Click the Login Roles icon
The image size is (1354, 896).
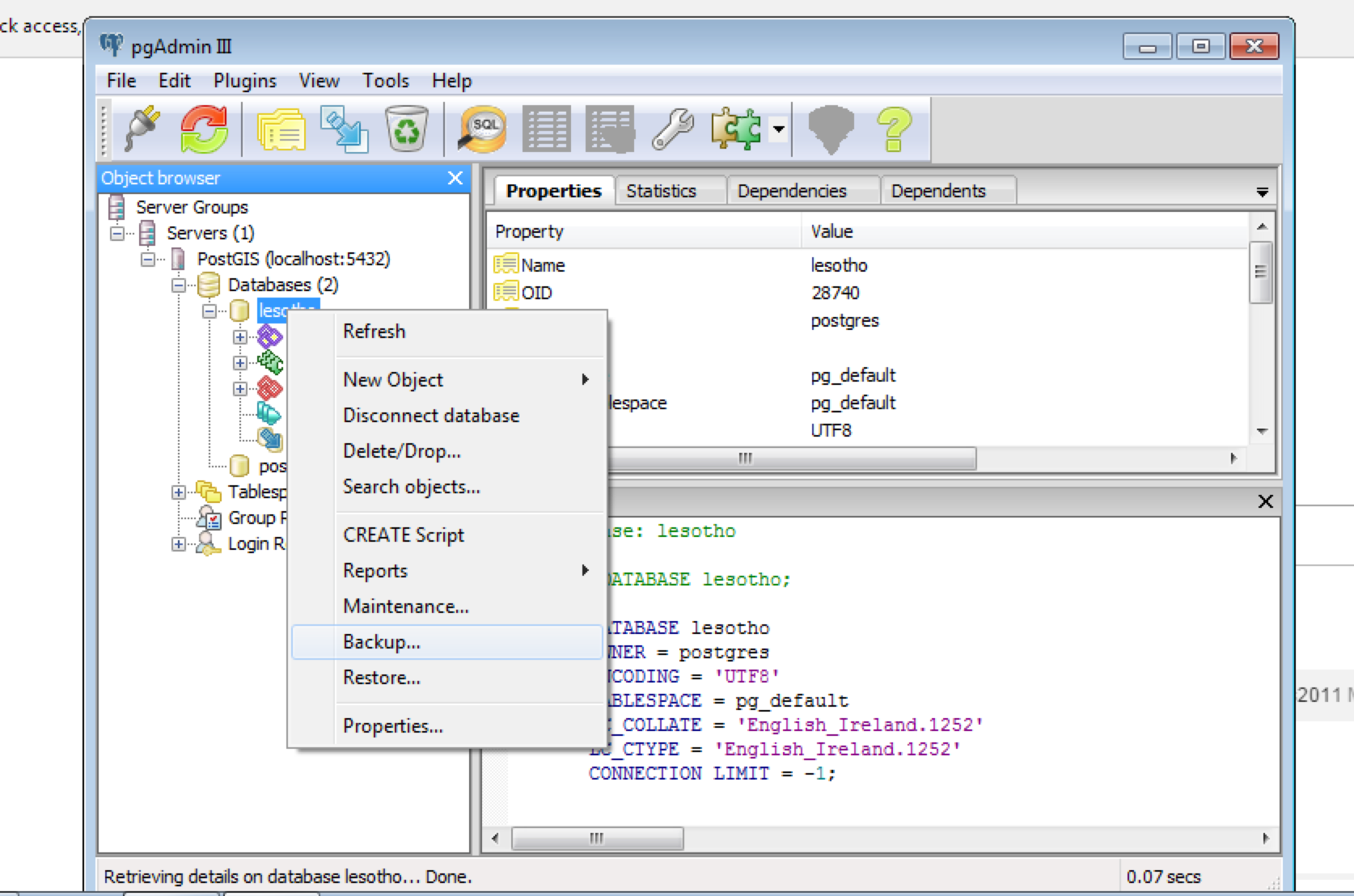pyautogui.click(x=208, y=543)
